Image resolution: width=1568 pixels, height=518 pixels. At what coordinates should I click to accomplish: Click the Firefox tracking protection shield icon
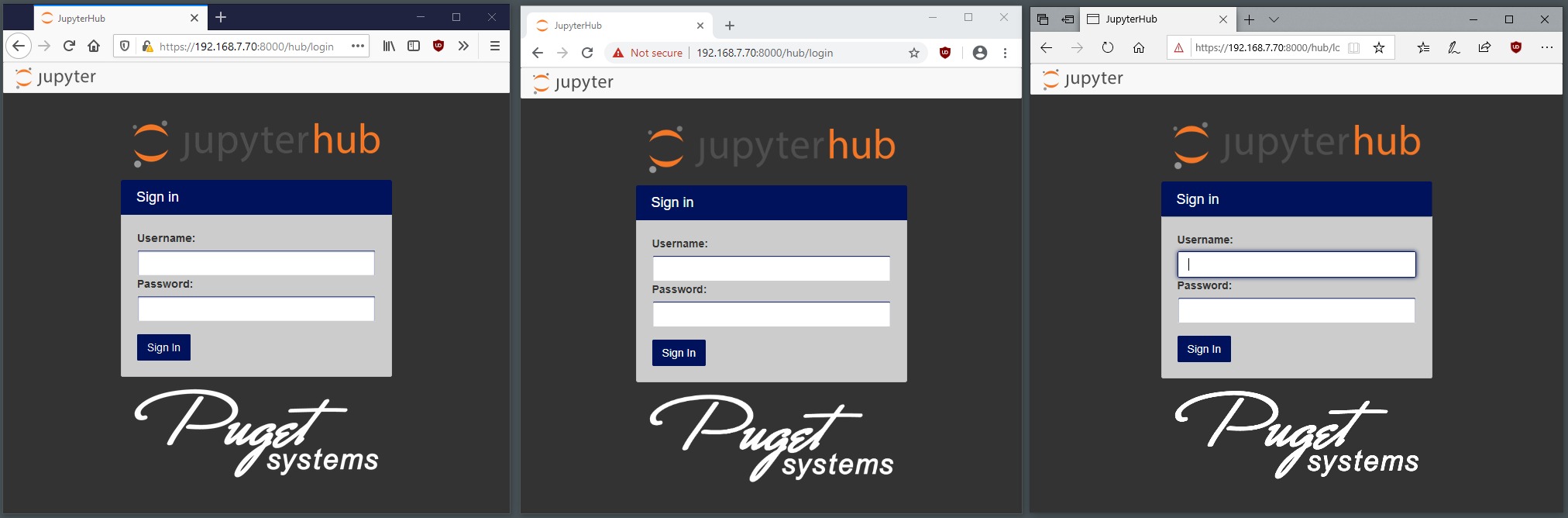(x=125, y=47)
